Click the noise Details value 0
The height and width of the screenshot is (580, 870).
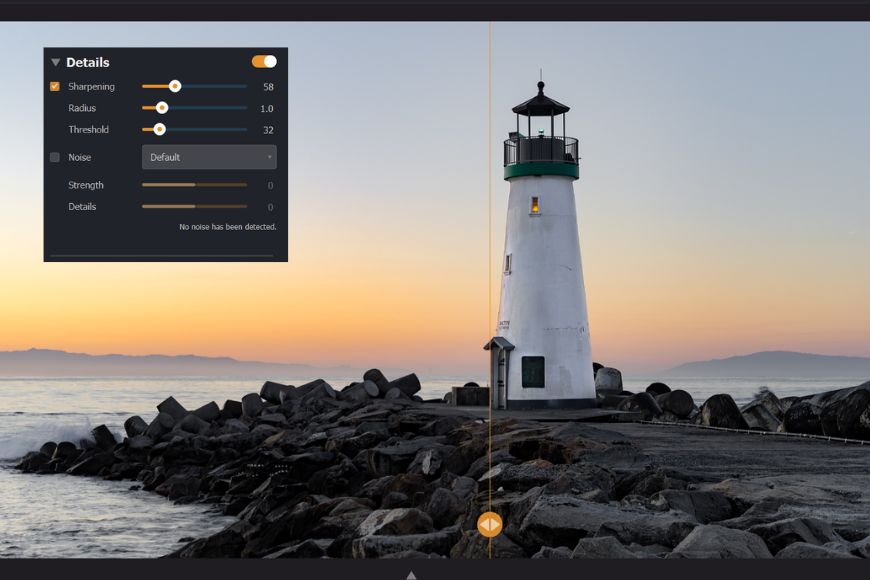(270, 207)
